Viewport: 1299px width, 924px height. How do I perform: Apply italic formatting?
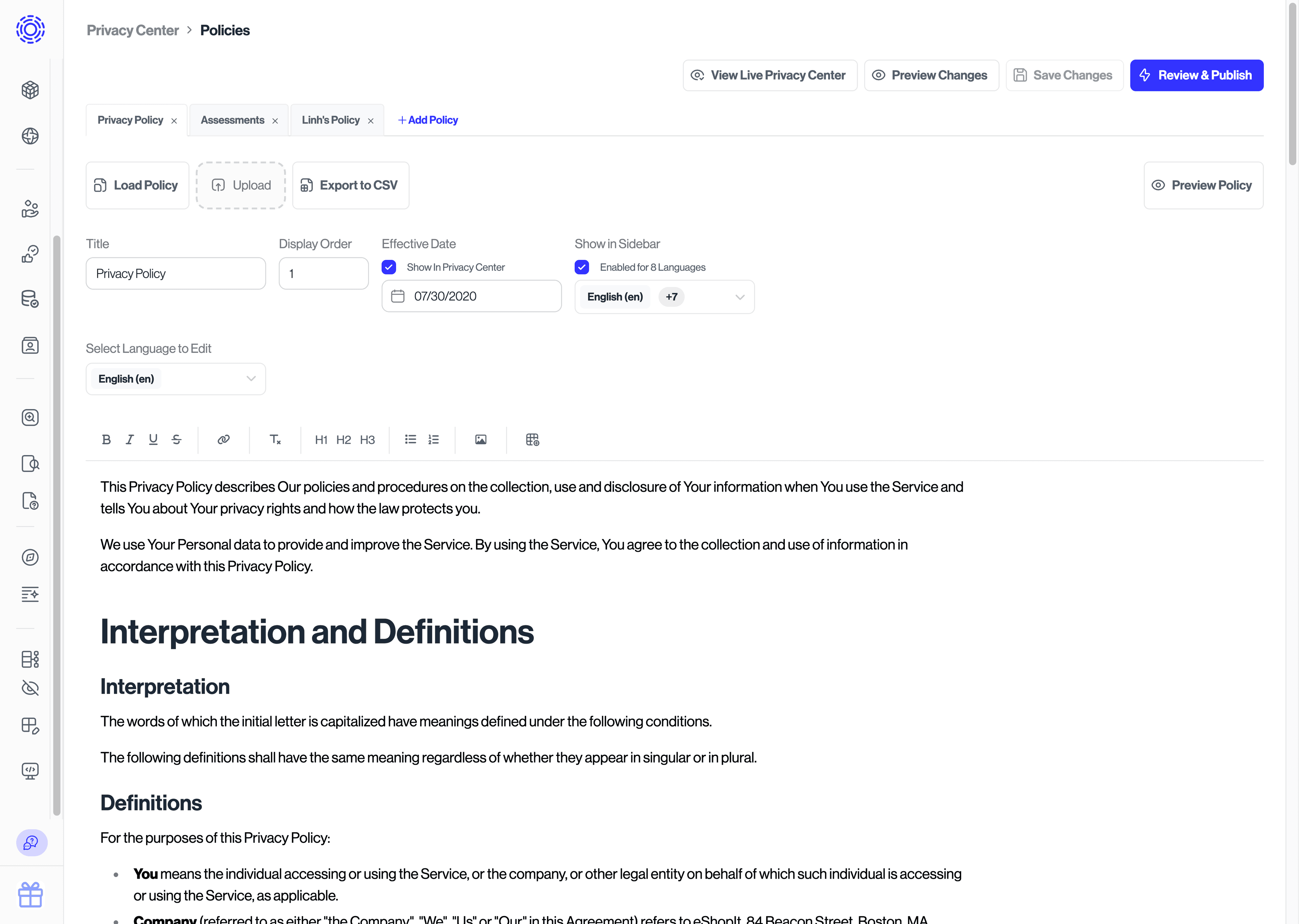(129, 439)
